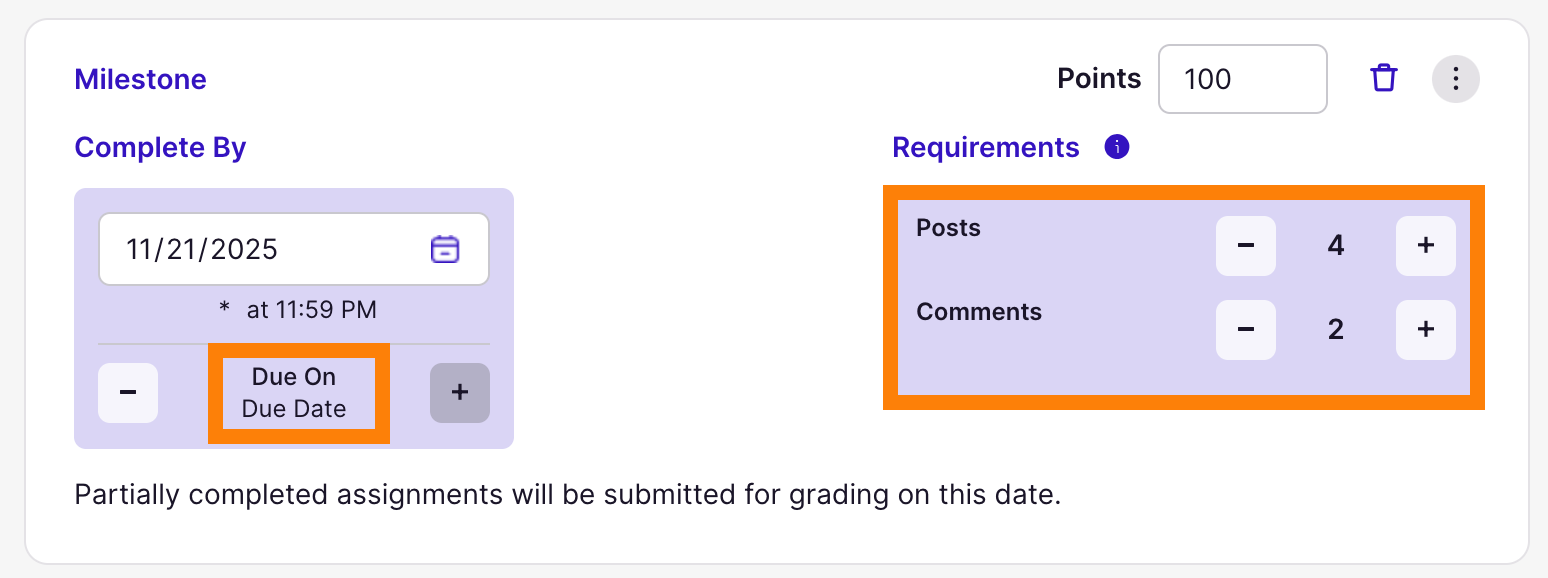
Task: Click the minus button beside Due Date
Action: click(128, 393)
